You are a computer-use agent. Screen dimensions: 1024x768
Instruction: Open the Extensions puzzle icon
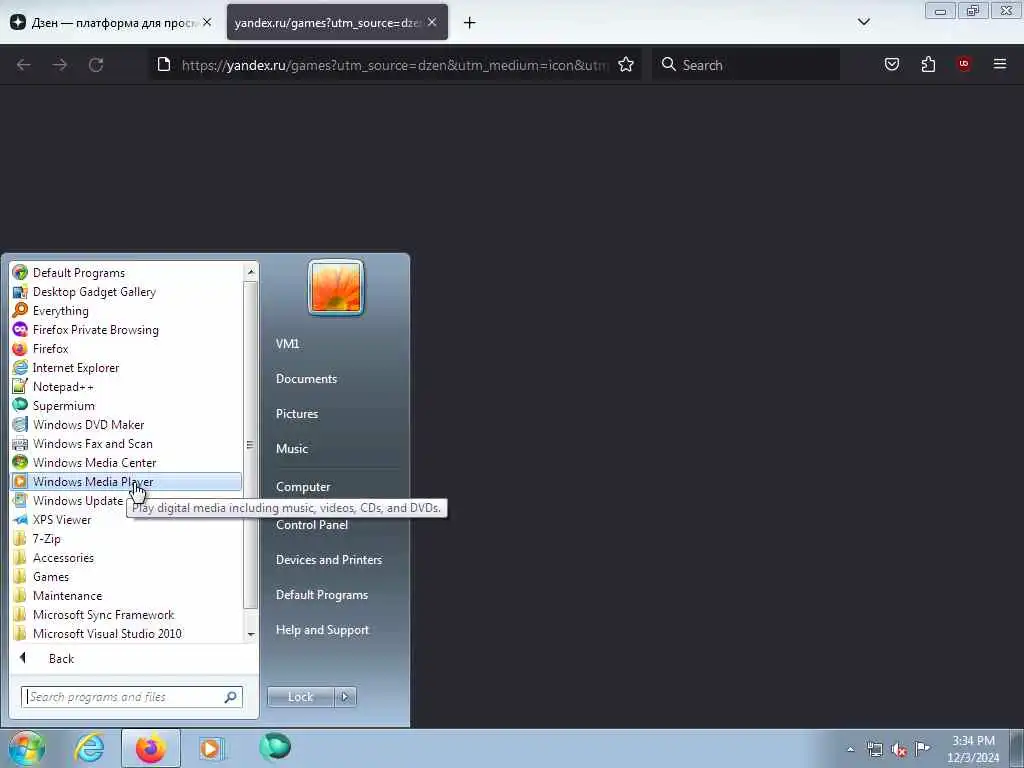pyautogui.click(x=928, y=64)
